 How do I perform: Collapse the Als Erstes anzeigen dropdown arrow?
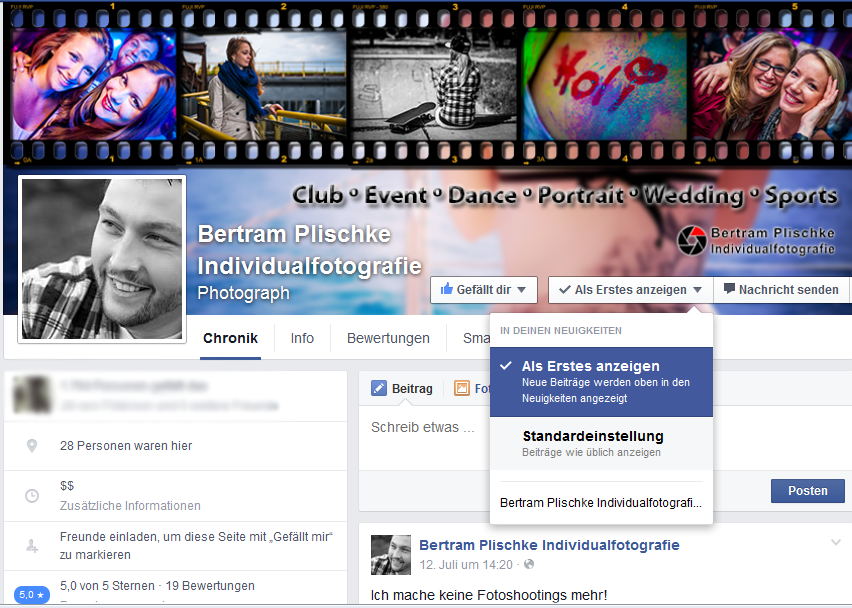(x=698, y=290)
